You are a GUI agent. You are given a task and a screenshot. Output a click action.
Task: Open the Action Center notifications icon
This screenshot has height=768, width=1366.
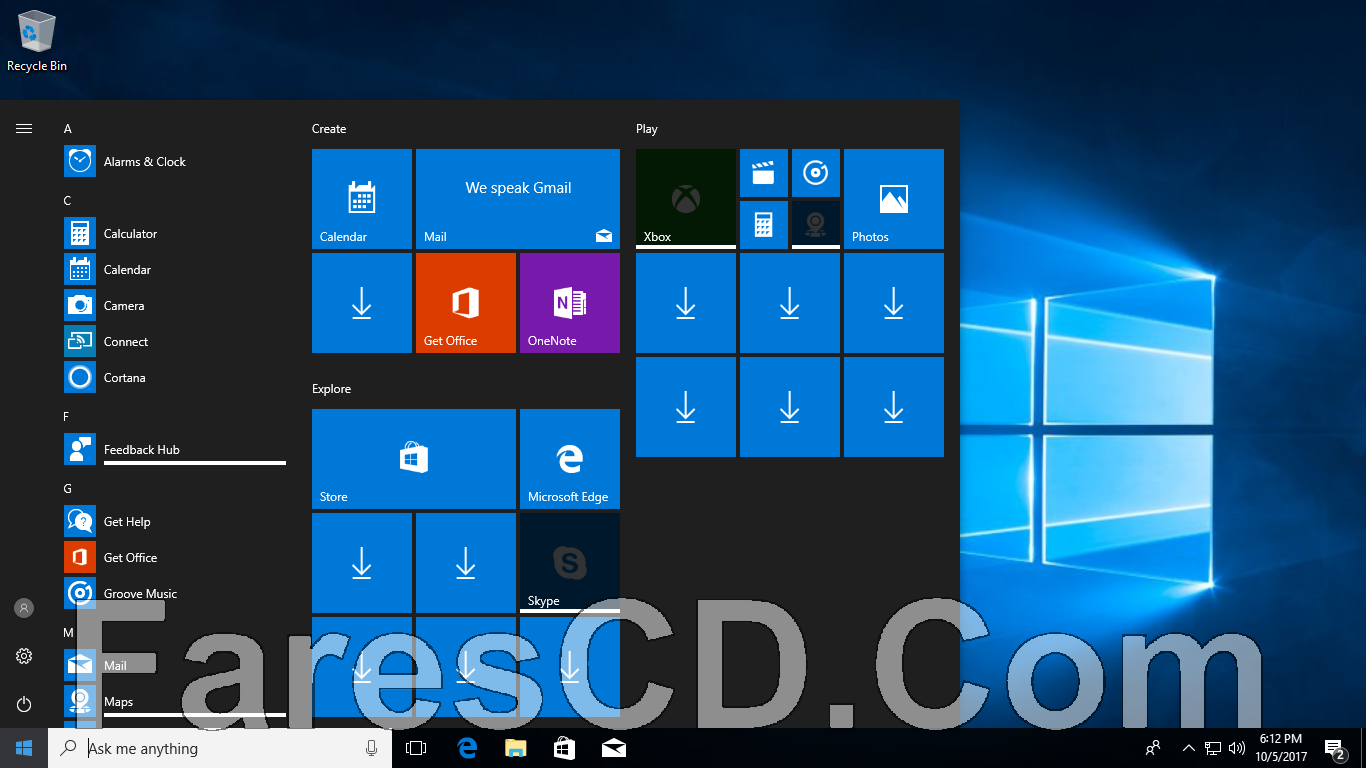(1334, 748)
